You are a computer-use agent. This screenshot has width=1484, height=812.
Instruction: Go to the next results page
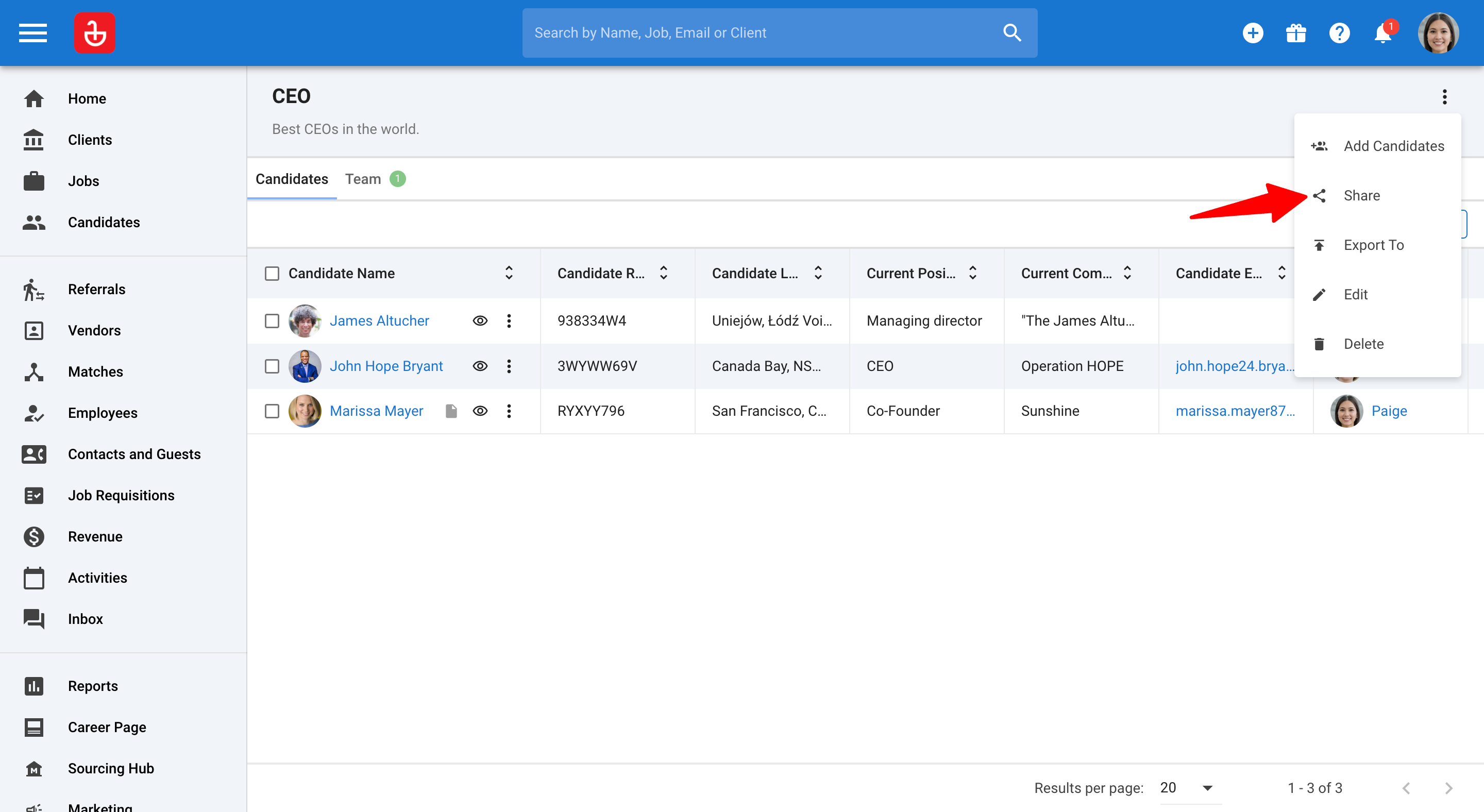point(1448,788)
